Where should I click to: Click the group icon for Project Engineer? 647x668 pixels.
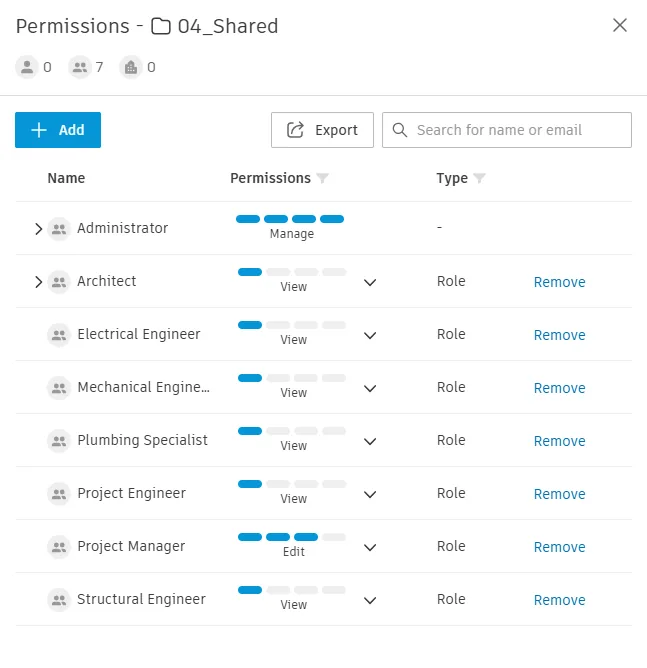click(x=59, y=494)
